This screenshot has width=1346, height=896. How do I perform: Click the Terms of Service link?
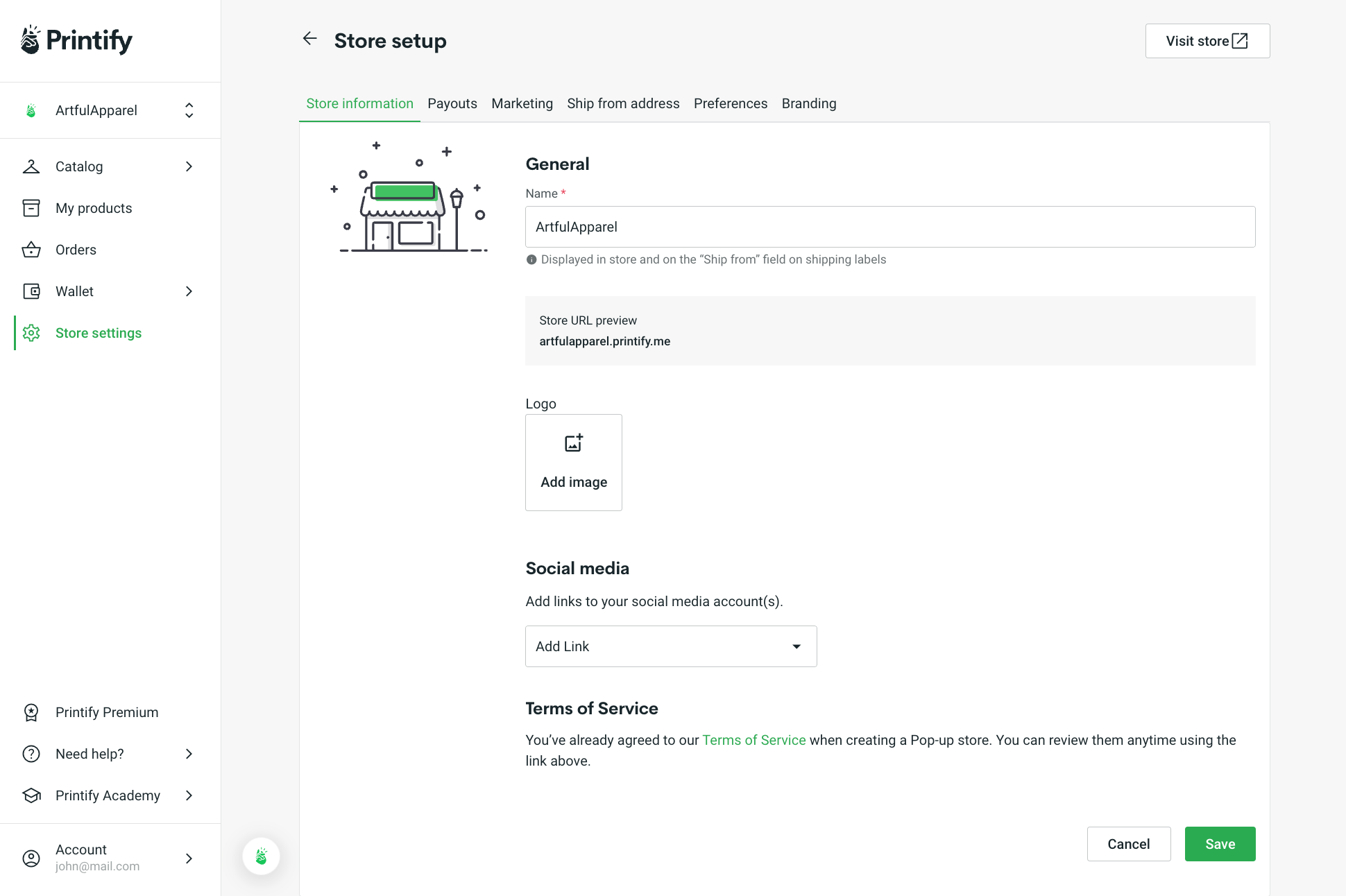754,740
